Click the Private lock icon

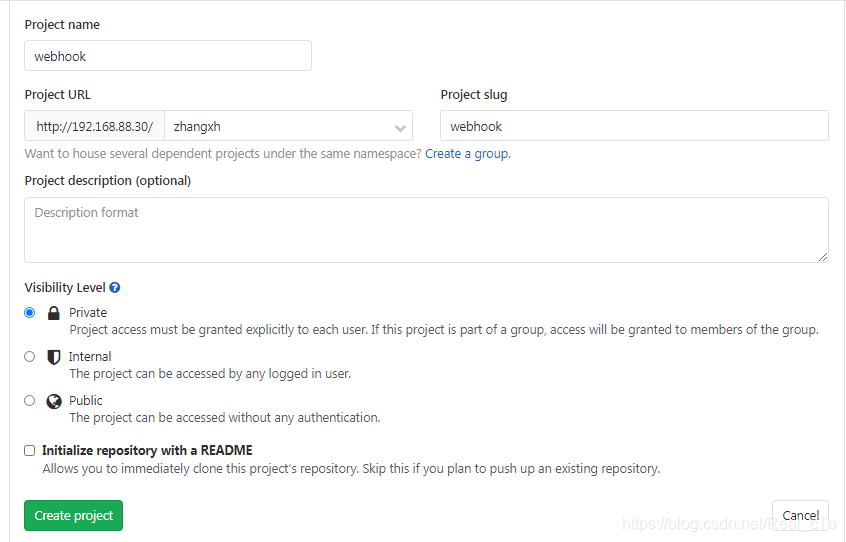point(54,313)
